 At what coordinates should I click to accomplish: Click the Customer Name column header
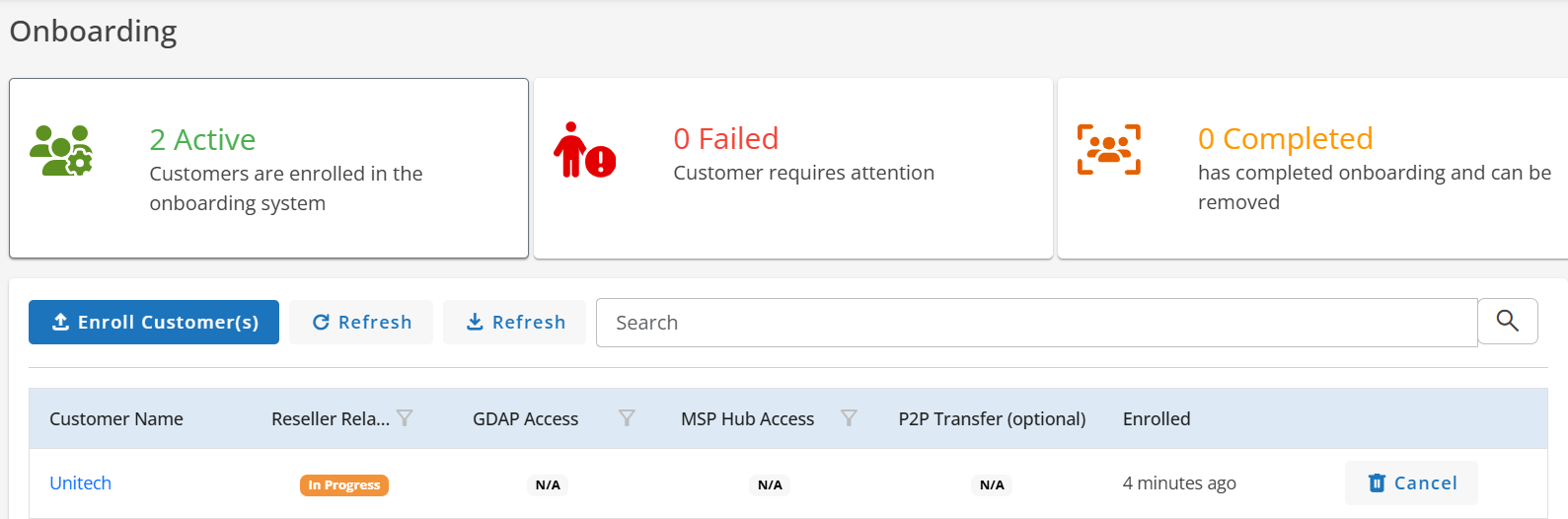116,418
